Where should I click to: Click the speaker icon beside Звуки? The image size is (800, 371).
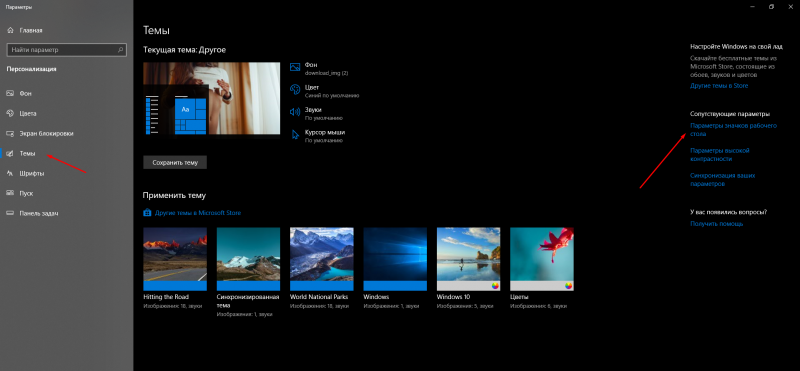click(x=294, y=112)
